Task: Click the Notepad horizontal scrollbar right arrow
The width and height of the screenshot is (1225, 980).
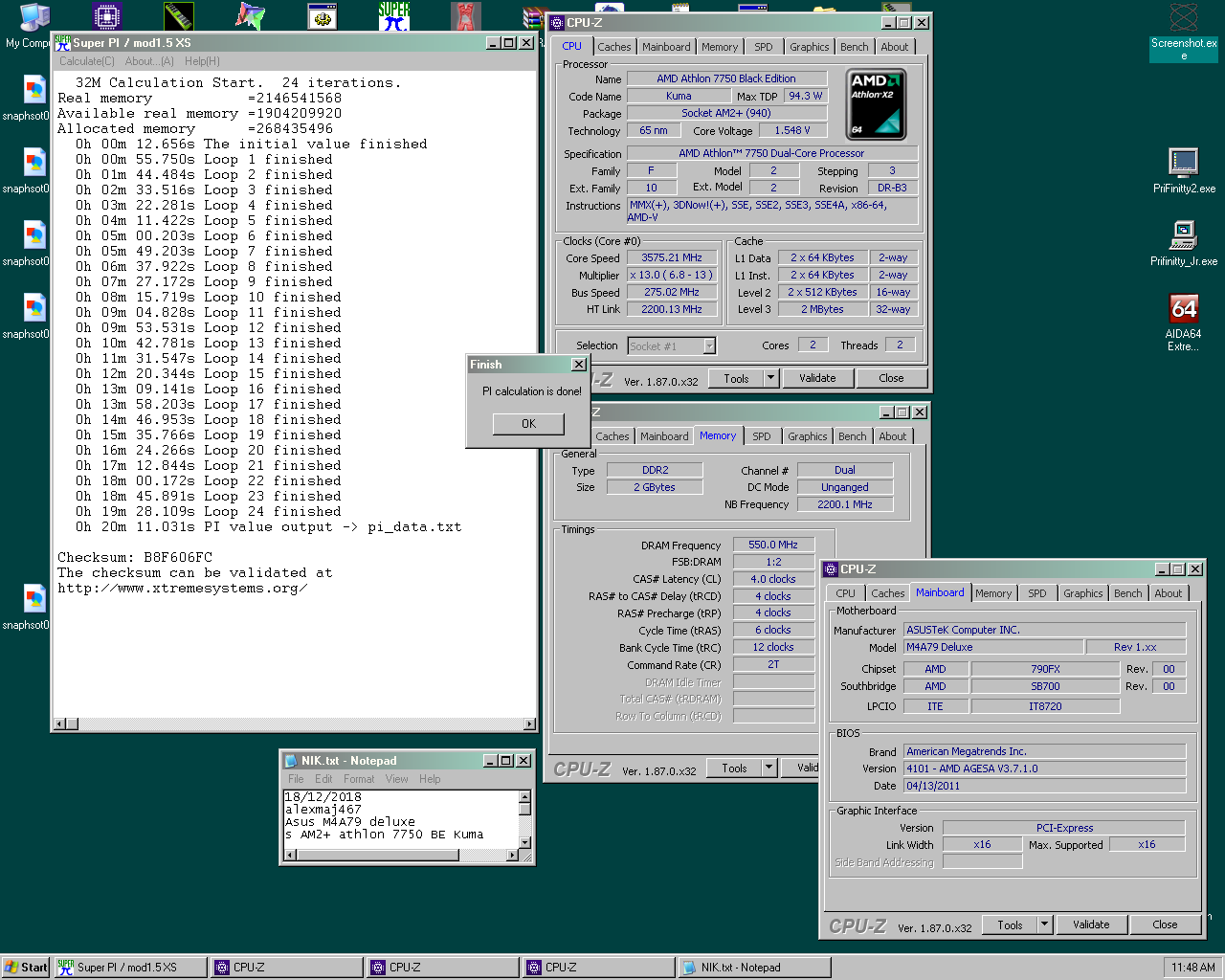Action: point(512,855)
